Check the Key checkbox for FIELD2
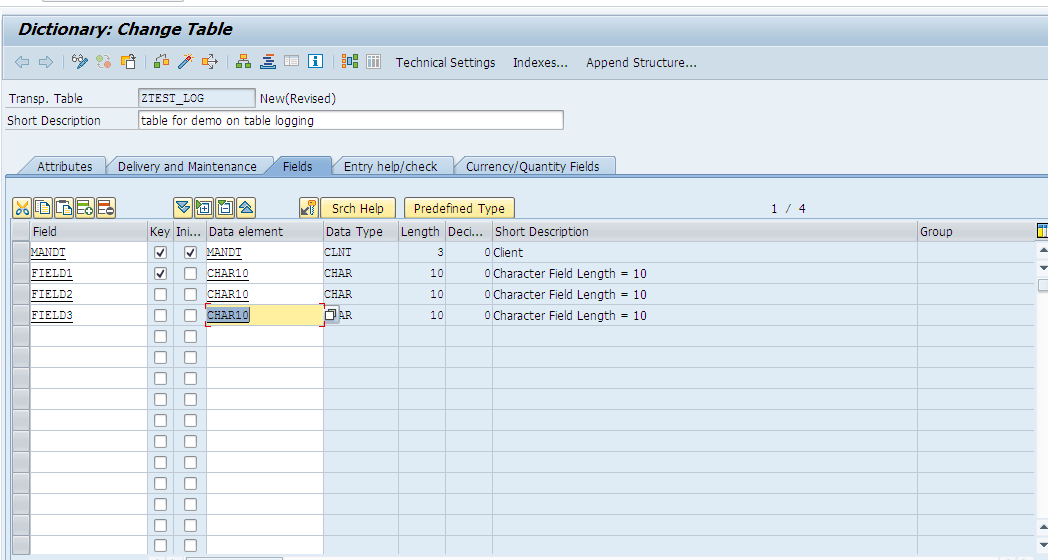The height and width of the screenshot is (560, 1048). pyautogui.click(x=160, y=294)
